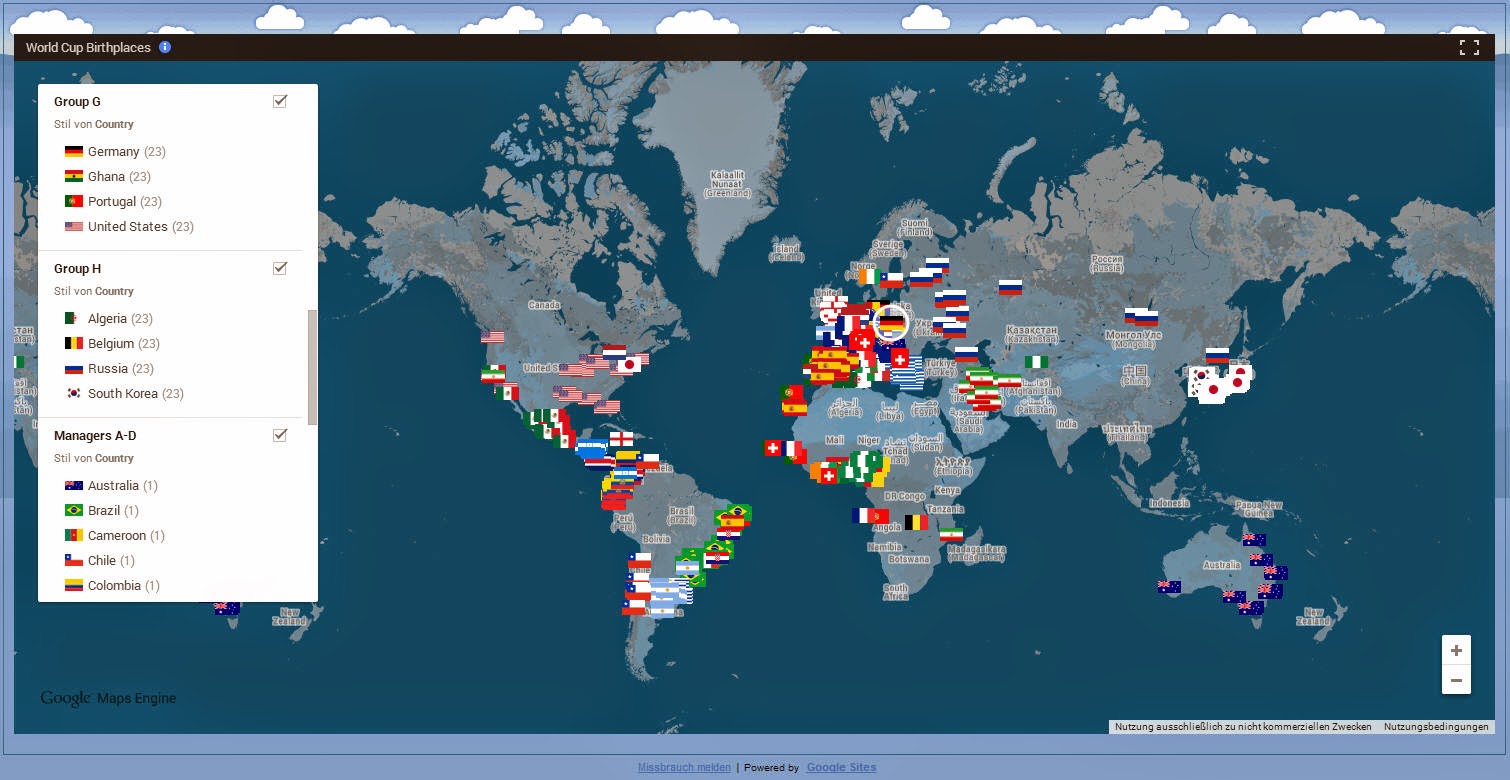Click the Swiss flag marker off West Africa's coast
This screenshot has width=1510, height=780.
click(773, 448)
